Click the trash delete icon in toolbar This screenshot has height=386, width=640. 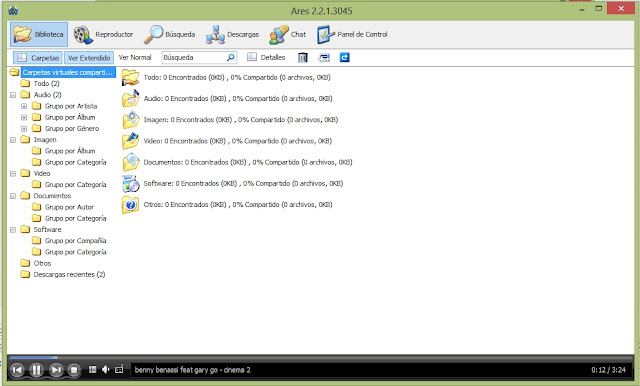[x=302, y=58]
